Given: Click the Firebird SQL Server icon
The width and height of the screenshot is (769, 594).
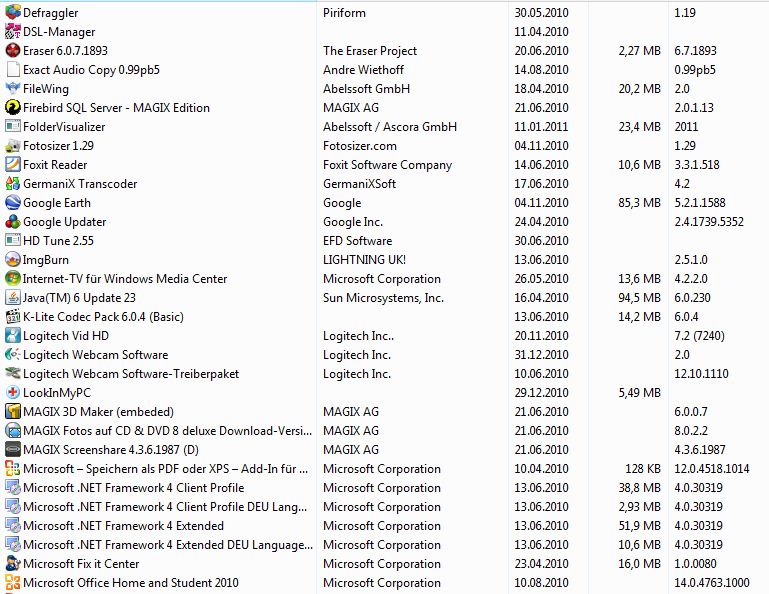Looking at the screenshot, I should (13, 107).
